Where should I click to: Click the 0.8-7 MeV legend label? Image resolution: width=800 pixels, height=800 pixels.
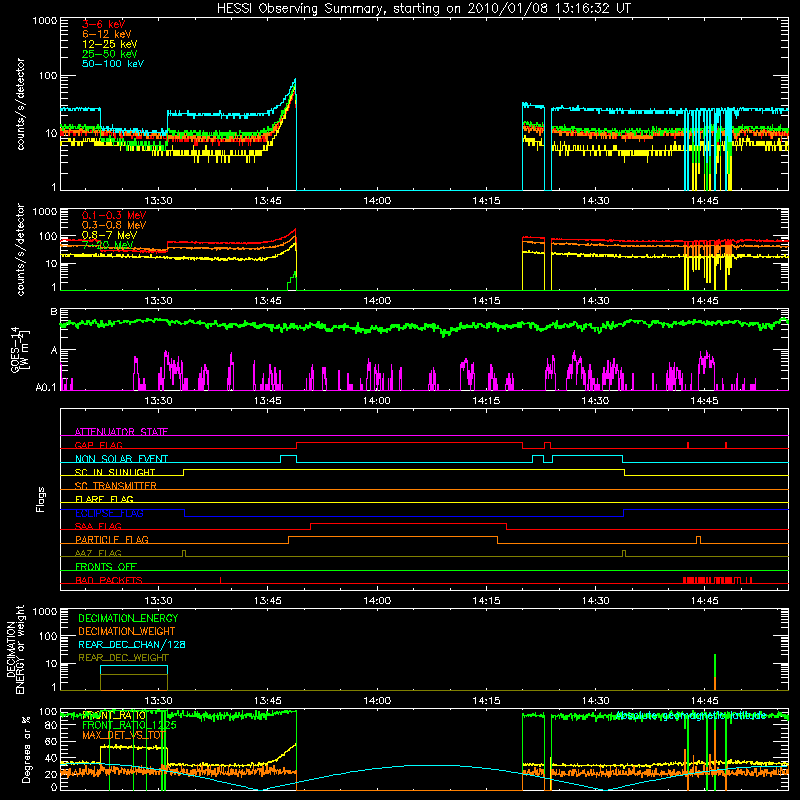pos(109,235)
